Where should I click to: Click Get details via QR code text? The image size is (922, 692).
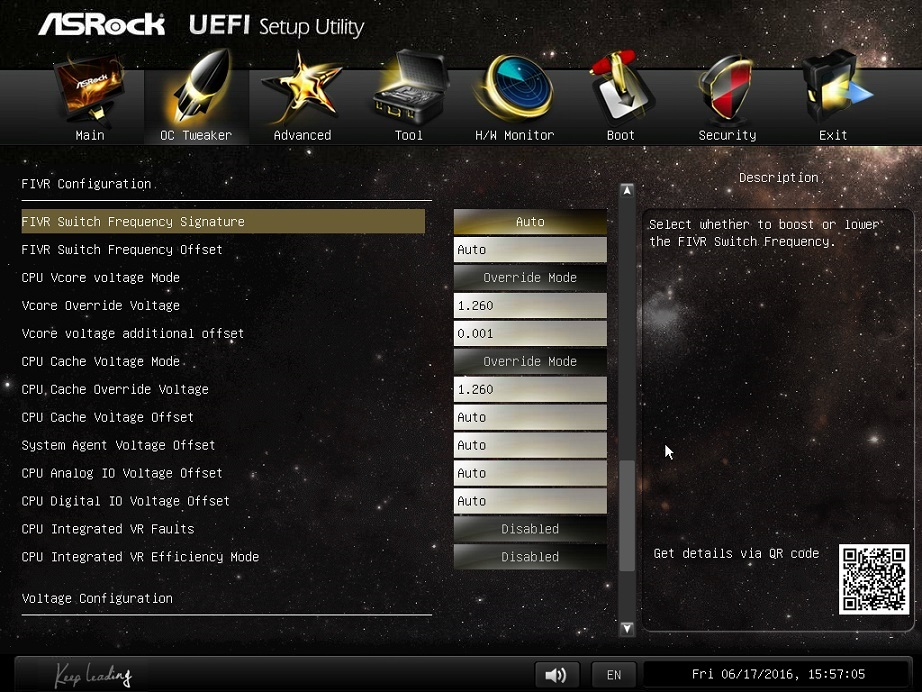pyautogui.click(x=736, y=553)
